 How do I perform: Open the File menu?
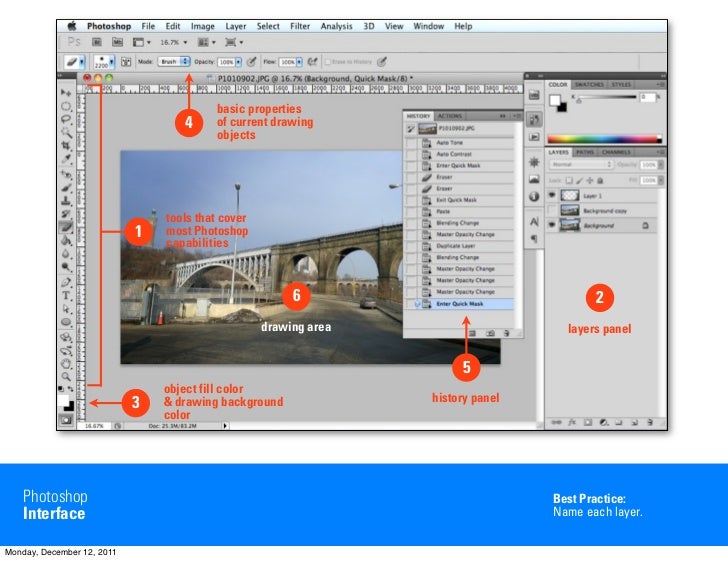point(148,26)
